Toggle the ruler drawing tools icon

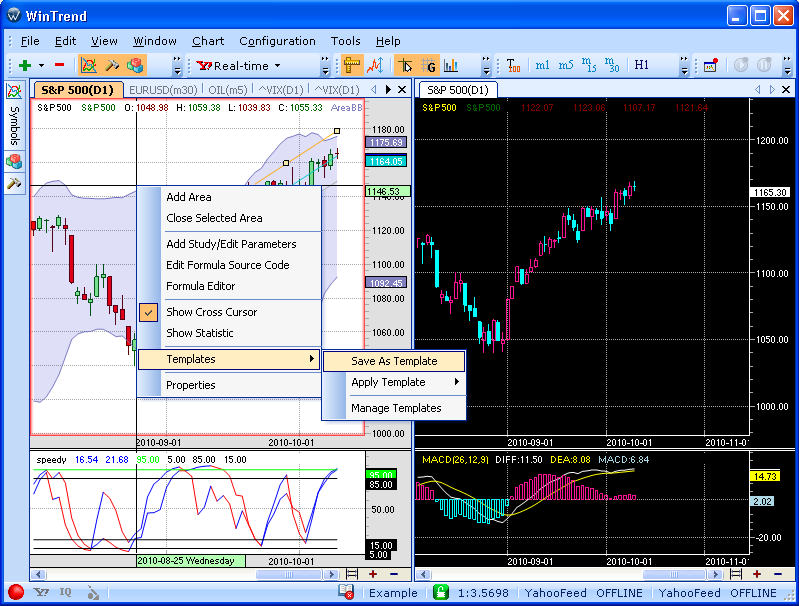tap(352, 65)
